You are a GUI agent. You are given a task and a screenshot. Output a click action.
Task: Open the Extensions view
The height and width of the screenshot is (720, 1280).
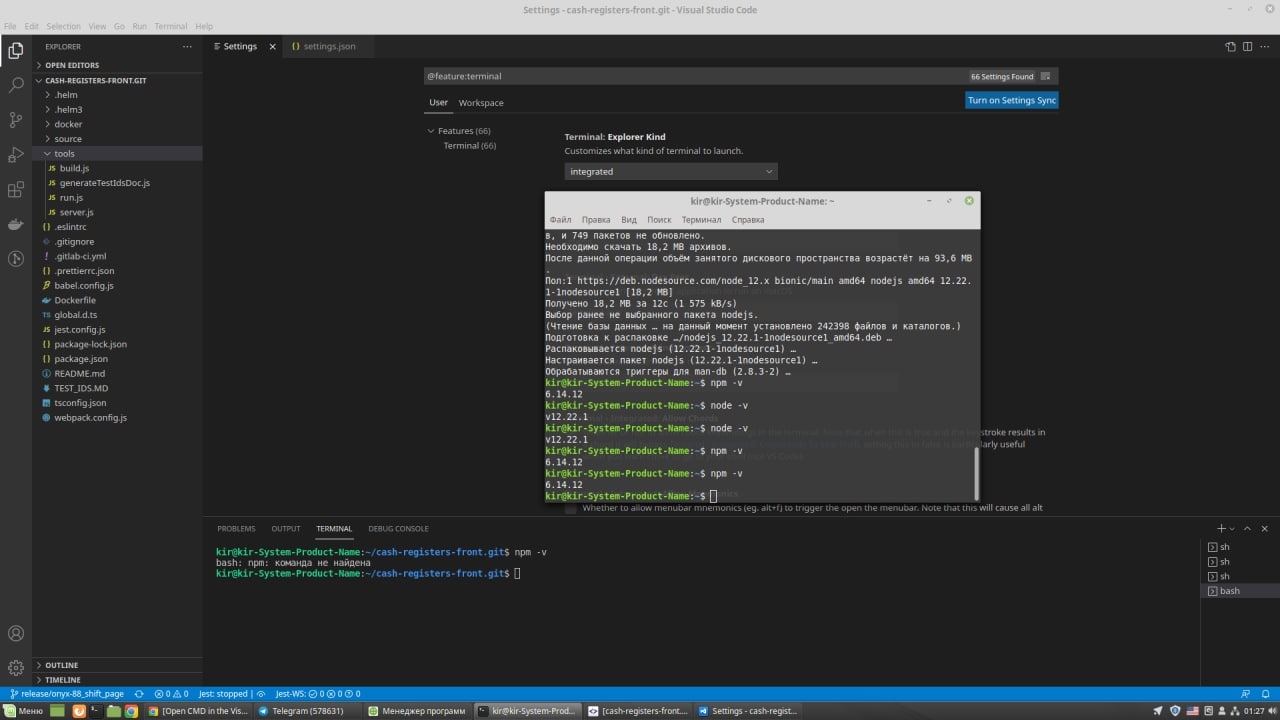click(16, 190)
